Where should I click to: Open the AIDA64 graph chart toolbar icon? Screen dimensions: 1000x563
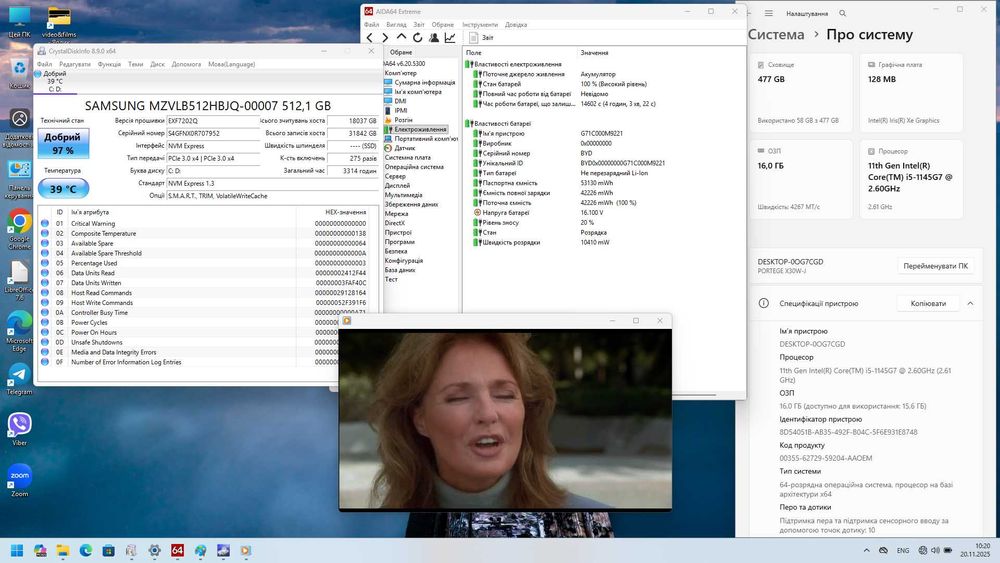coord(450,38)
